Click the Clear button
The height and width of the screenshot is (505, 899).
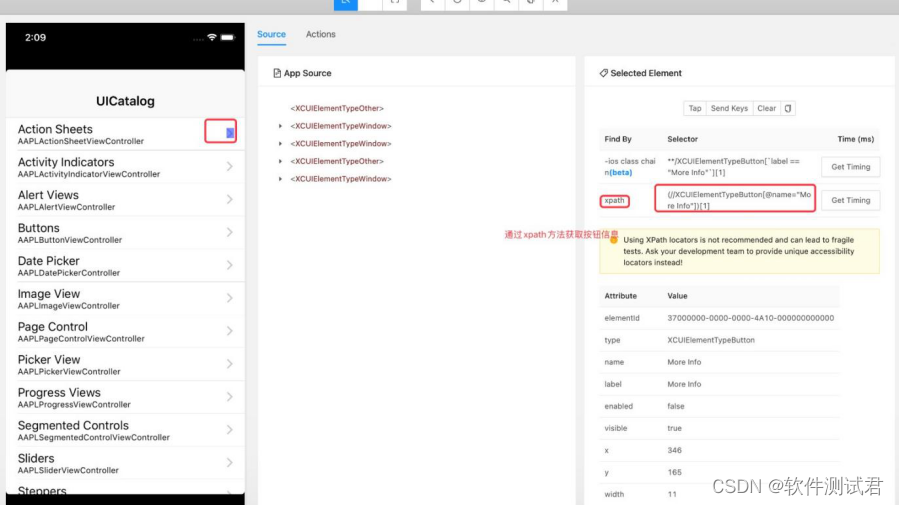[766, 108]
